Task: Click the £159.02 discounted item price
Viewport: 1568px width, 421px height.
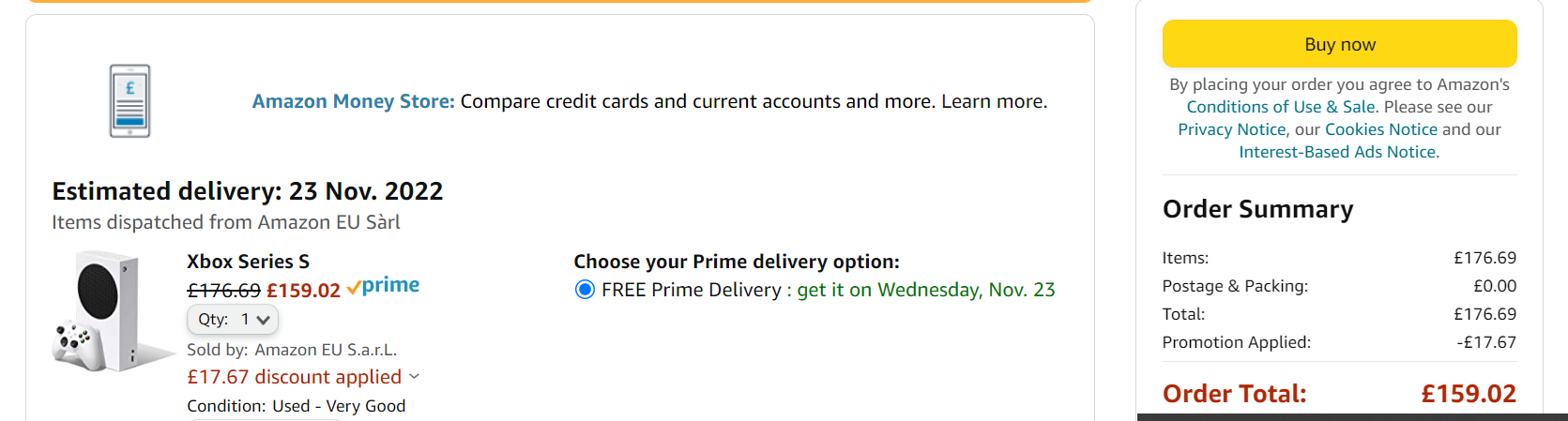Action: coord(303,291)
